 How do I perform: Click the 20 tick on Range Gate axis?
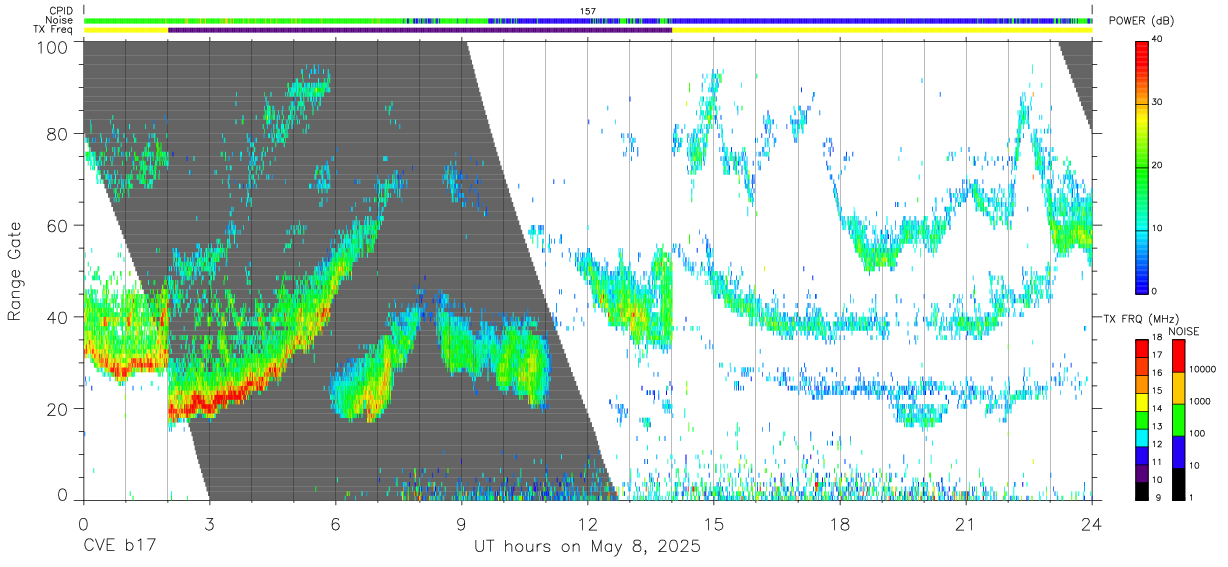coord(58,409)
